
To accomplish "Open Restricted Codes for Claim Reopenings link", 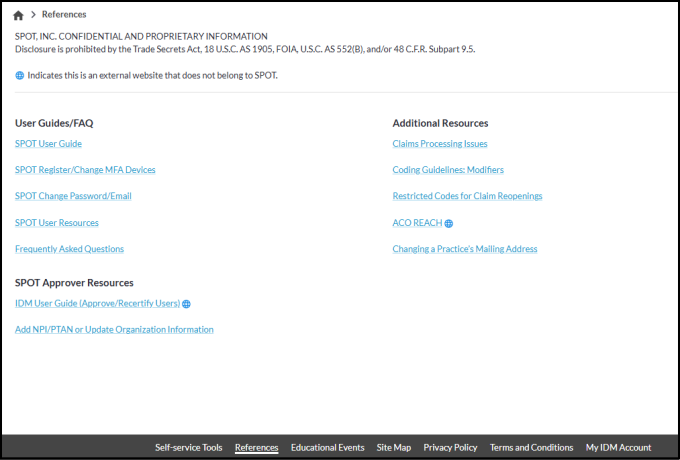I will [468, 196].
